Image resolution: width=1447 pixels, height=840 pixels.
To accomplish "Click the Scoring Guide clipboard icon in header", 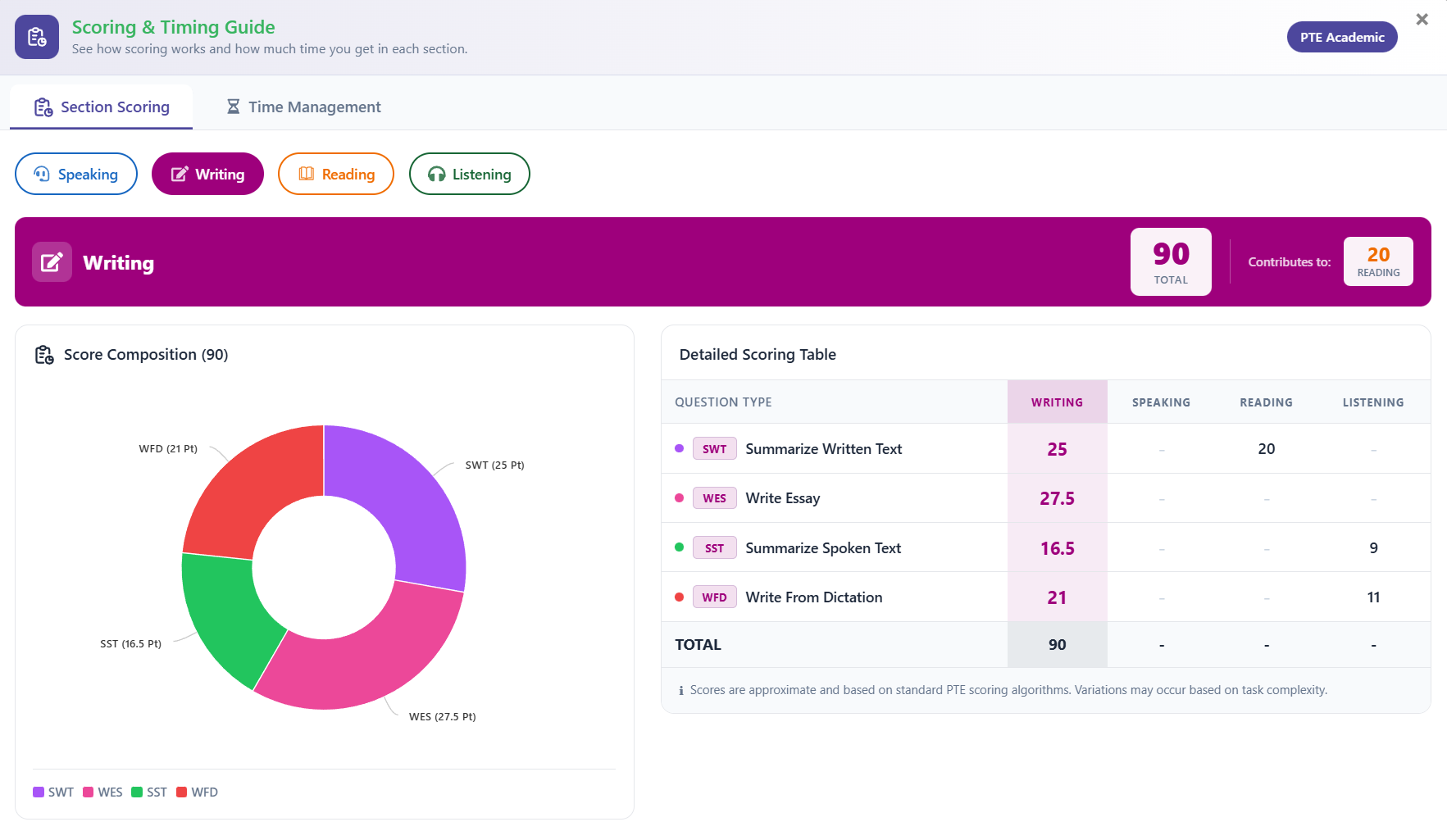I will tap(37, 37).
